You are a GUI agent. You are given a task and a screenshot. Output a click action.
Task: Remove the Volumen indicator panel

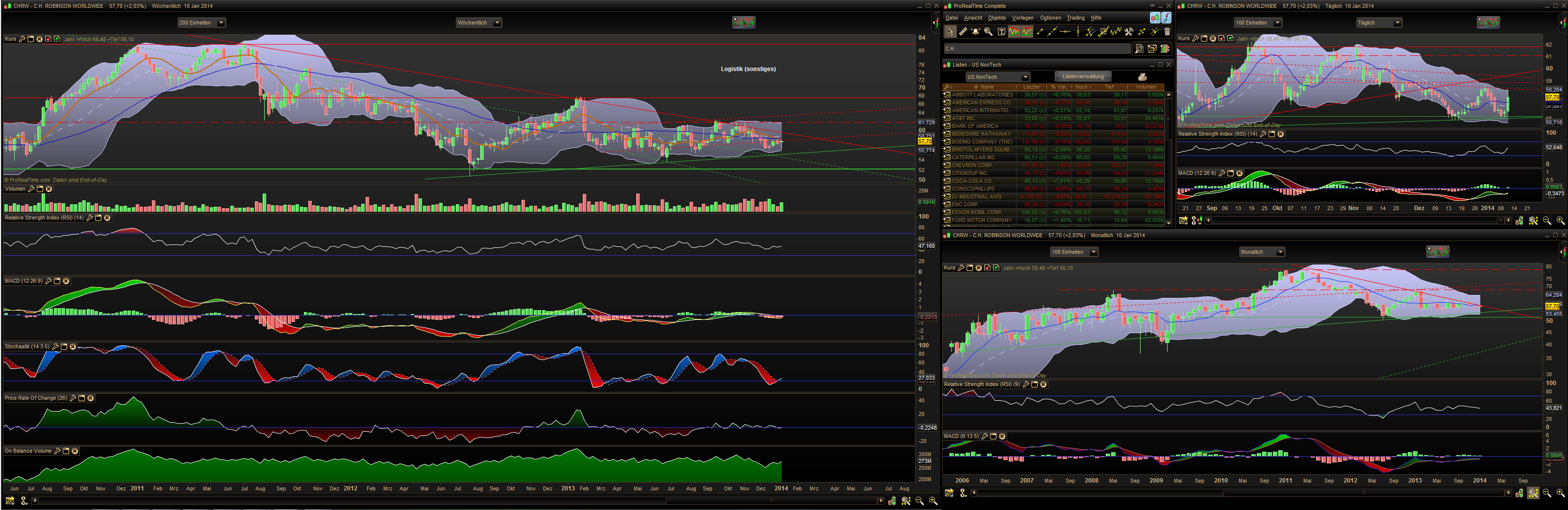tap(50, 189)
